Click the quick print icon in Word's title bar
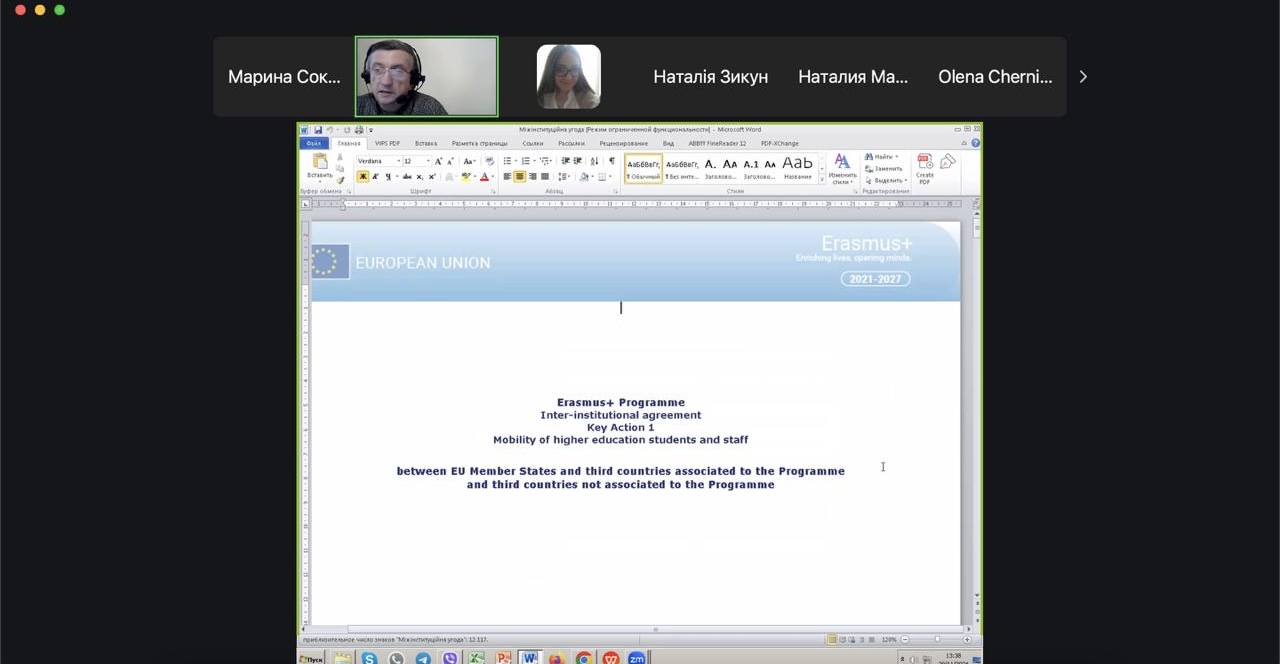Image resolution: width=1280 pixels, height=664 pixels. coord(359,130)
